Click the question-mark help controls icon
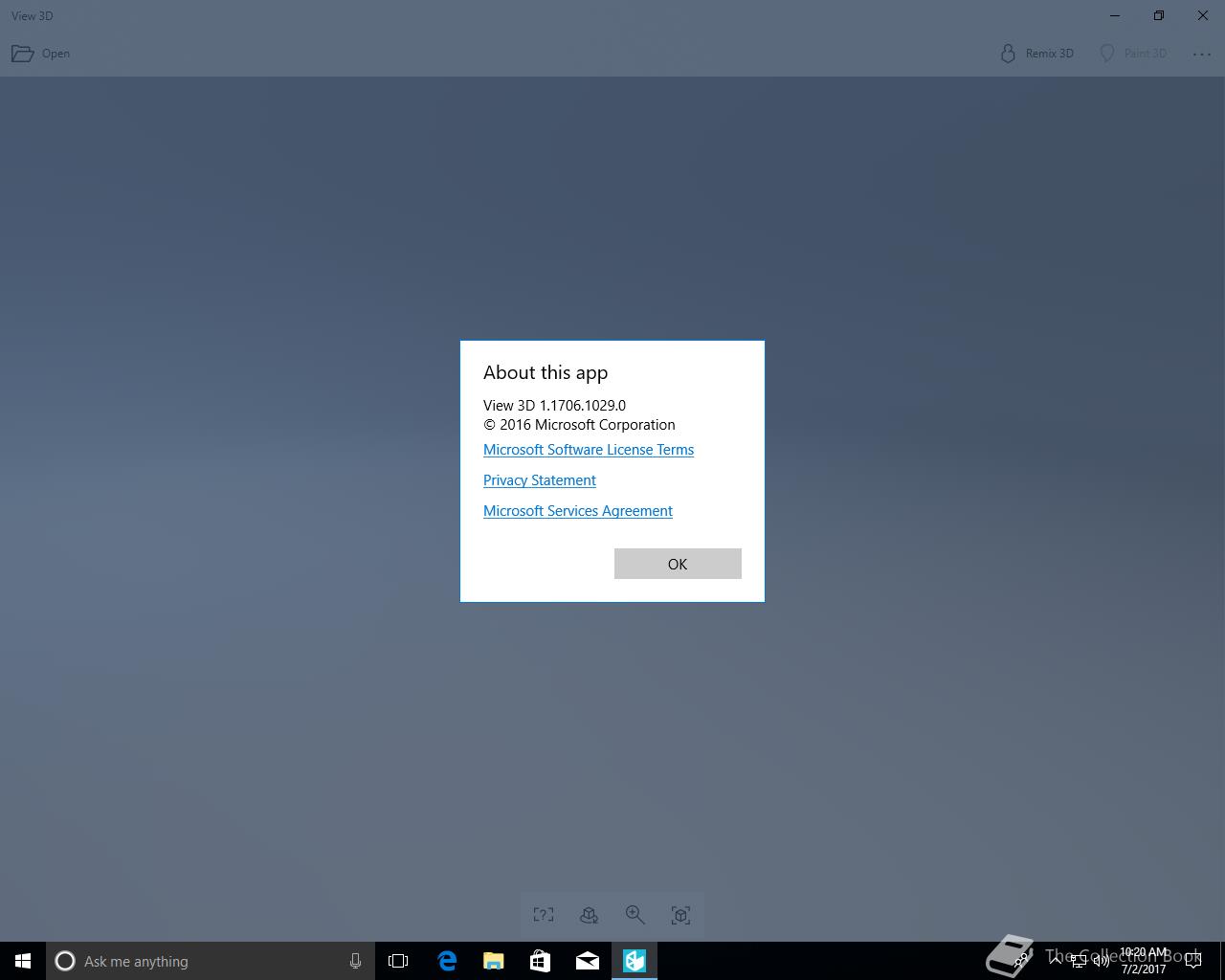 [x=544, y=915]
